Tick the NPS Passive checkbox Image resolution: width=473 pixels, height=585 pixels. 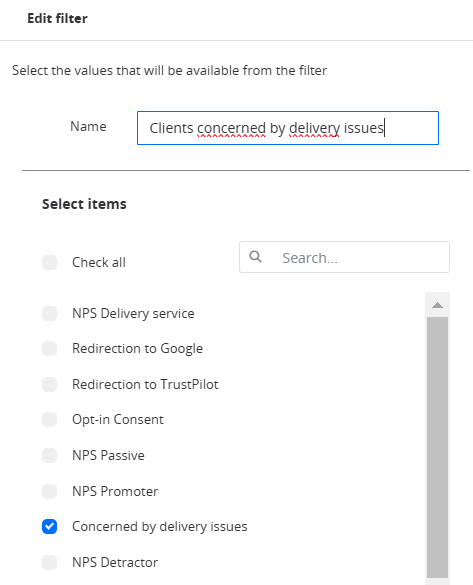pyautogui.click(x=50, y=455)
